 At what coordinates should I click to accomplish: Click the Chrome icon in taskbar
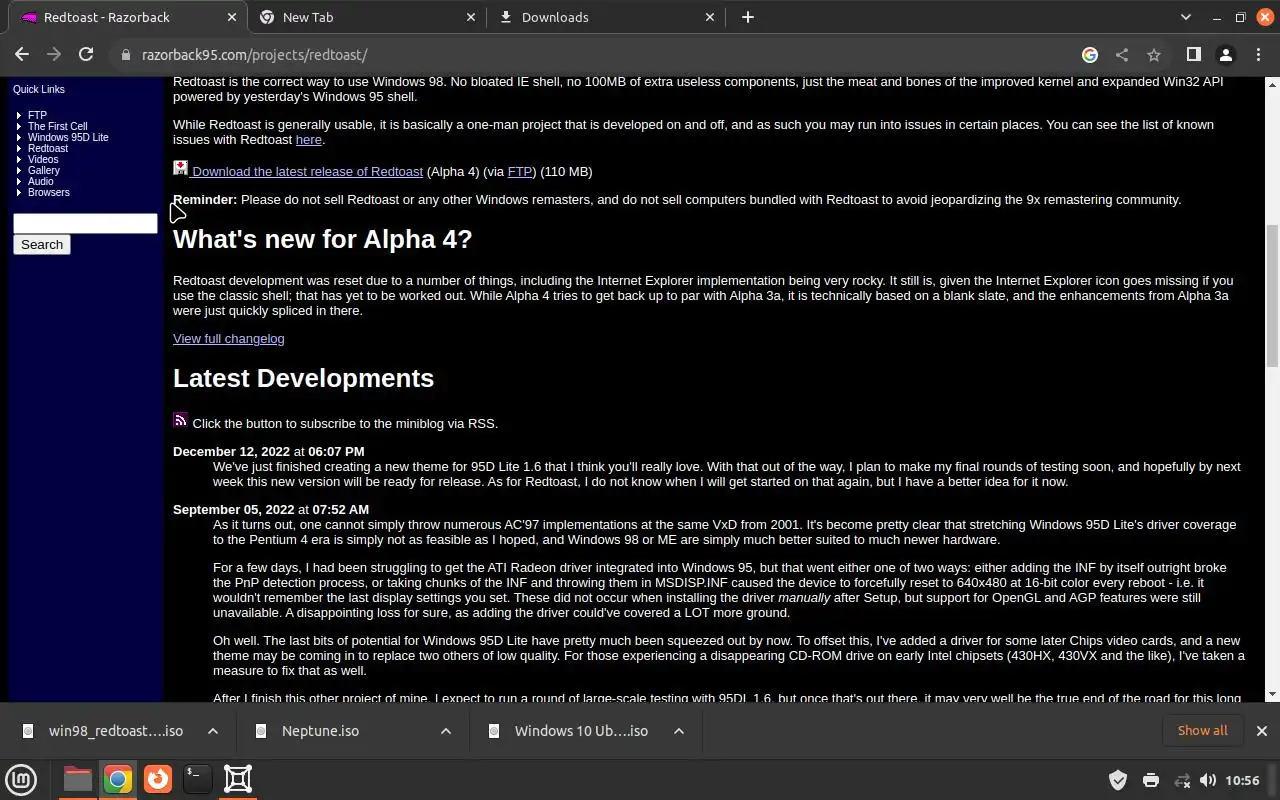point(118,779)
